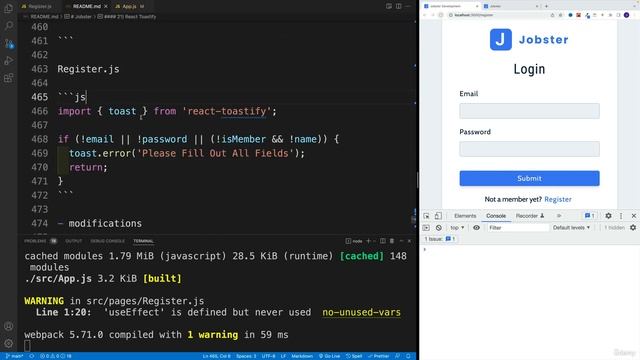Maximize the terminal panel with caret icon
This screenshot has width=640, height=360.
point(401,241)
